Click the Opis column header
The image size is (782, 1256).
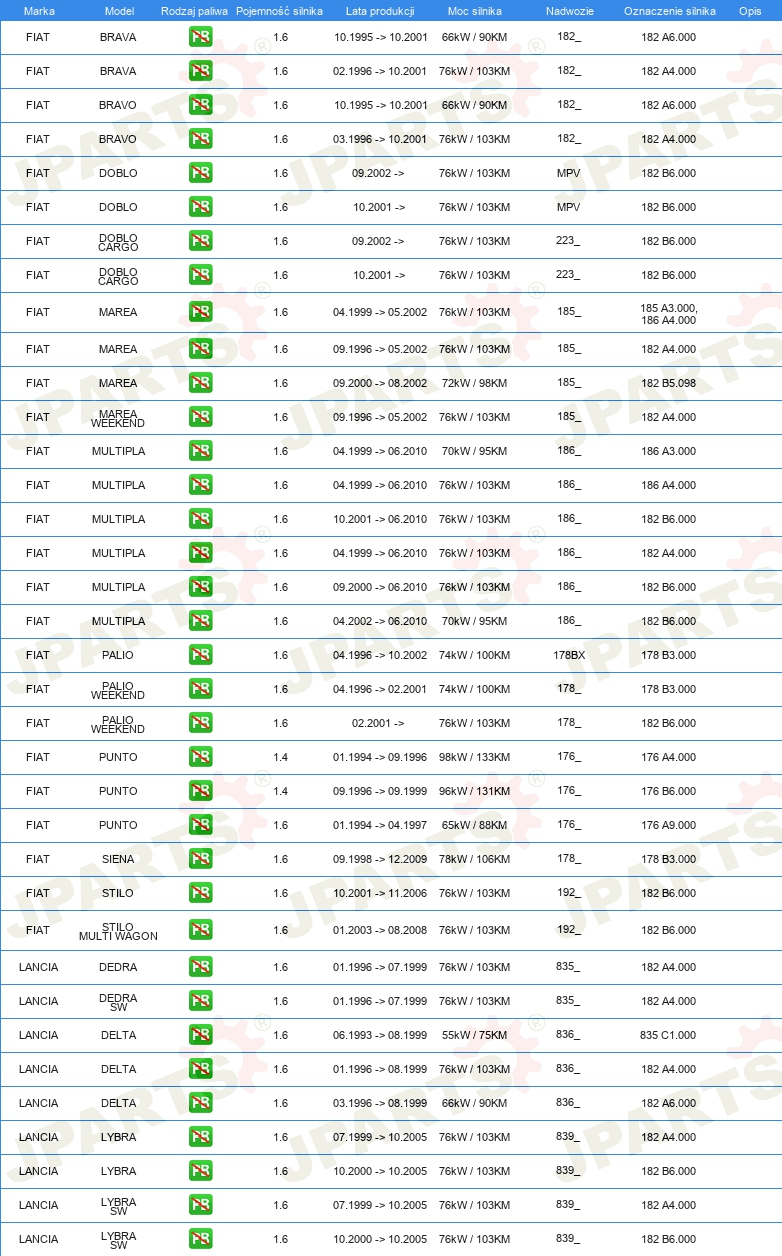(x=750, y=11)
